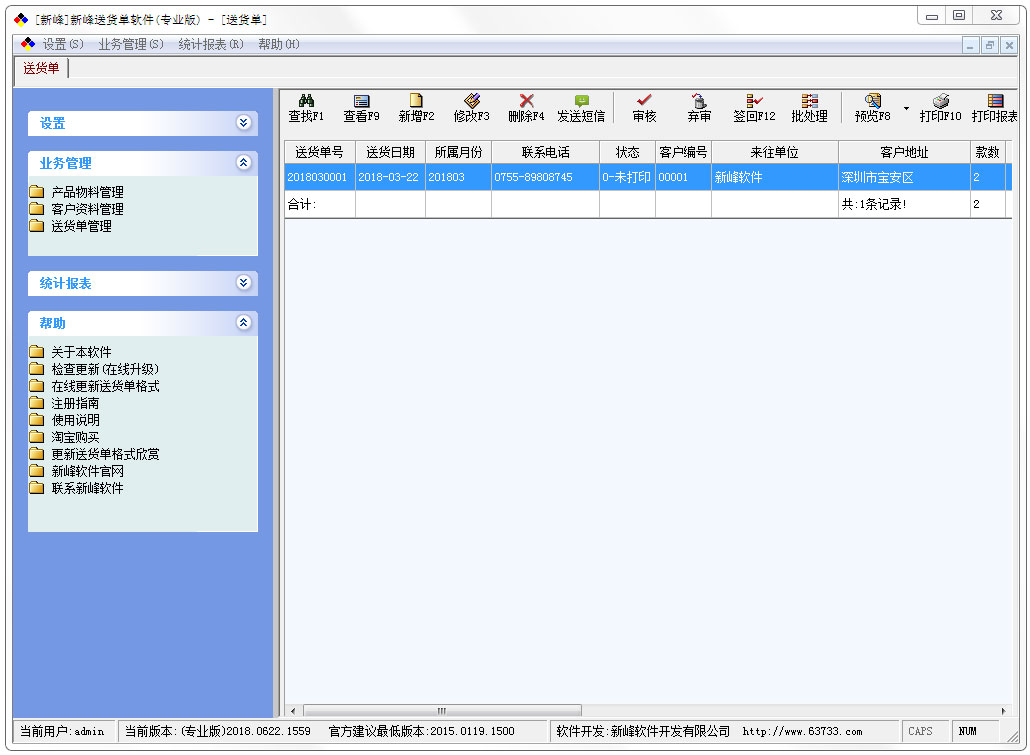Image resolution: width=1030 pixels, height=755 pixels.
Task: Click the month cell 201803
Action: point(458,177)
